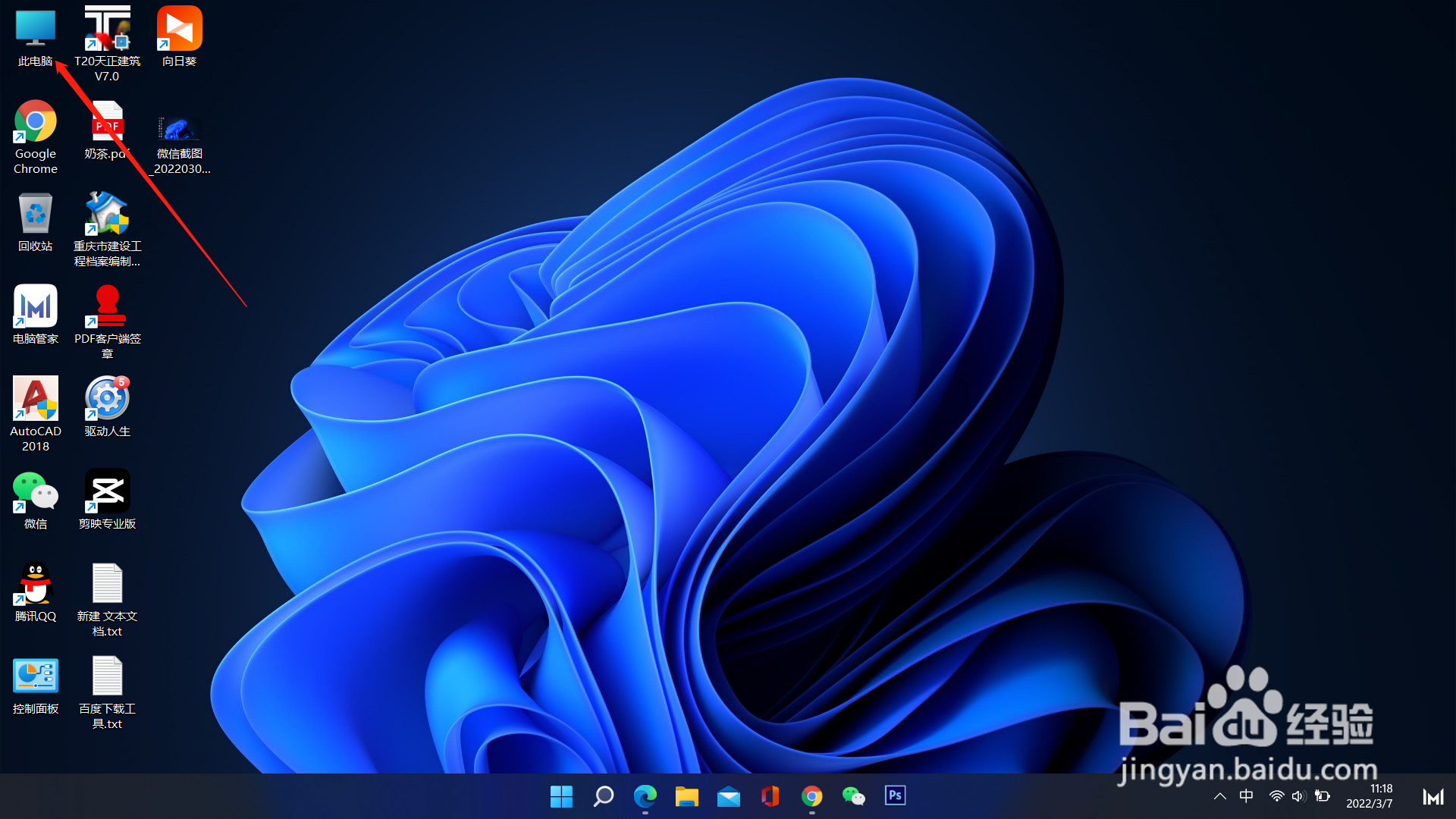Select the 向日葵 desktop shortcut
The width and height of the screenshot is (1456, 819).
click(180, 30)
